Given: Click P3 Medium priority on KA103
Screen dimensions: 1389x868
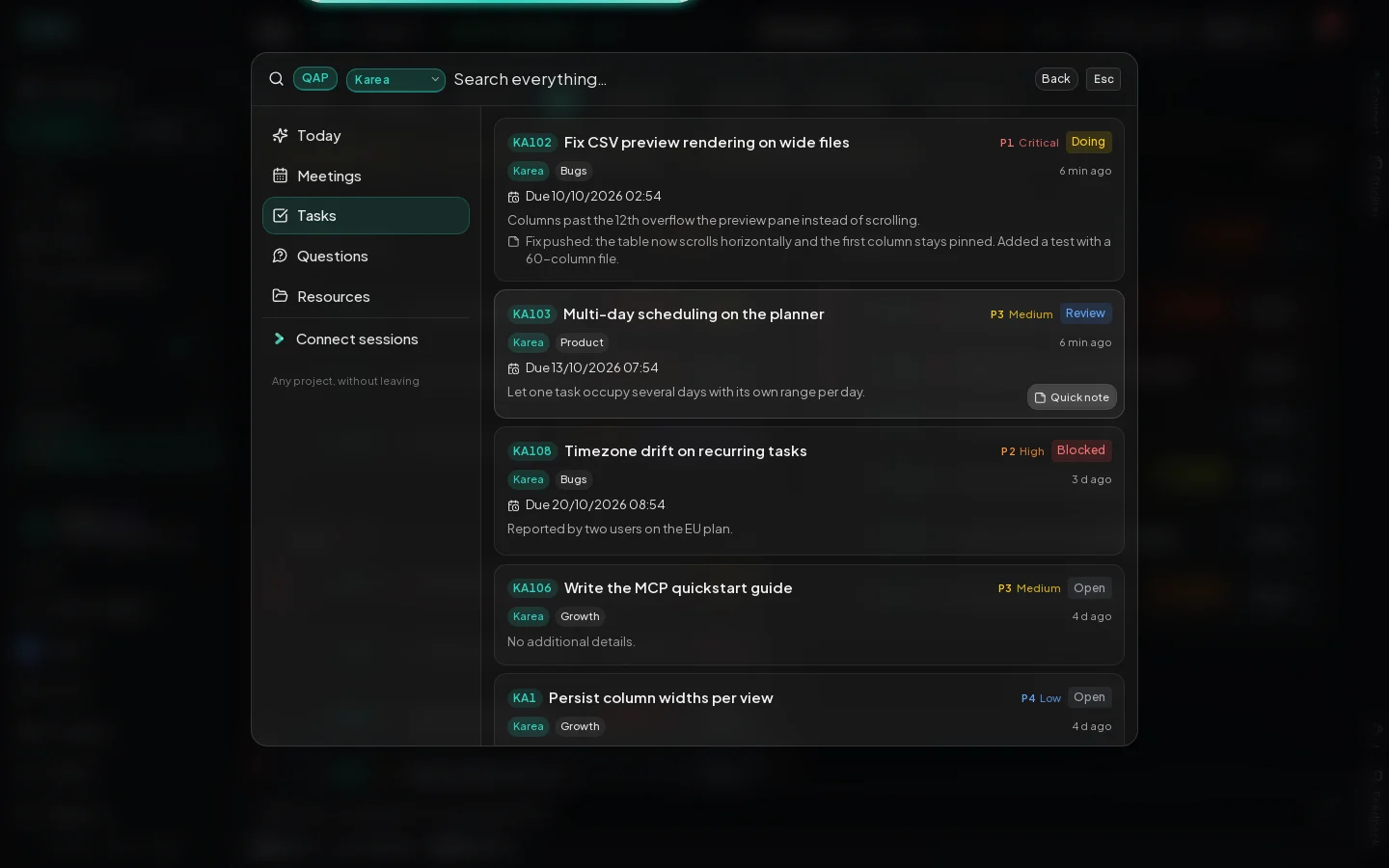Looking at the screenshot, I should pos(1021,314).
